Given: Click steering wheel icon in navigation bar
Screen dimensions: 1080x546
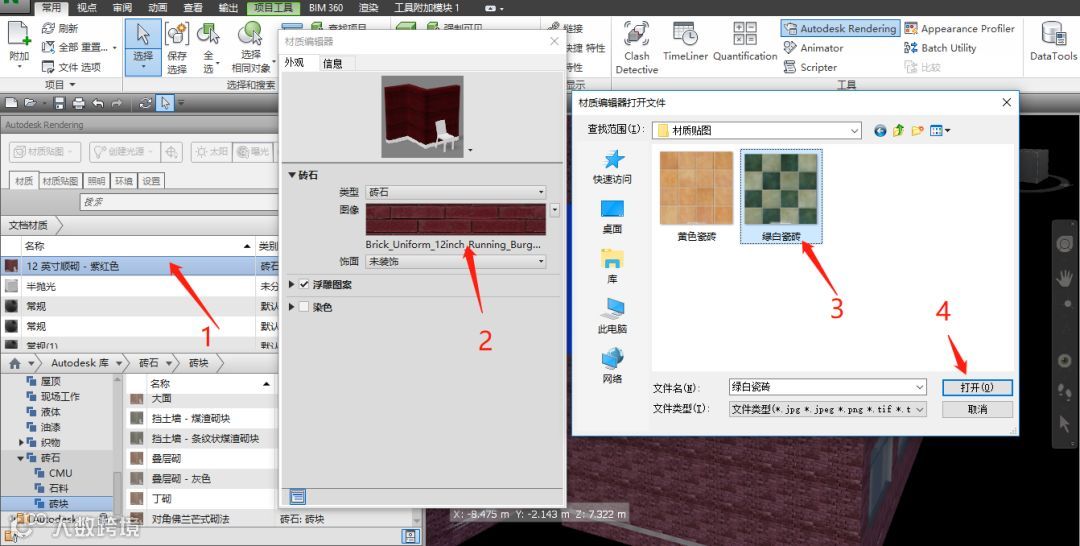Looking at the screenshot, I should (x=1064, y=244).
